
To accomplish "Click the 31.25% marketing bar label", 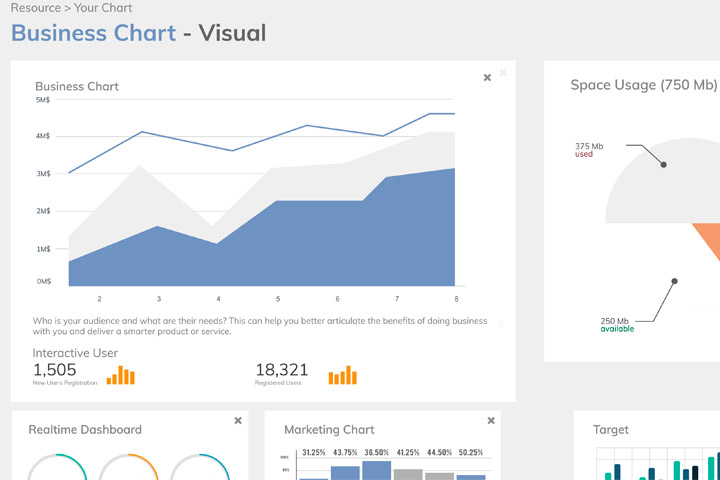I will pyautogui.click(x=314, y=452).
